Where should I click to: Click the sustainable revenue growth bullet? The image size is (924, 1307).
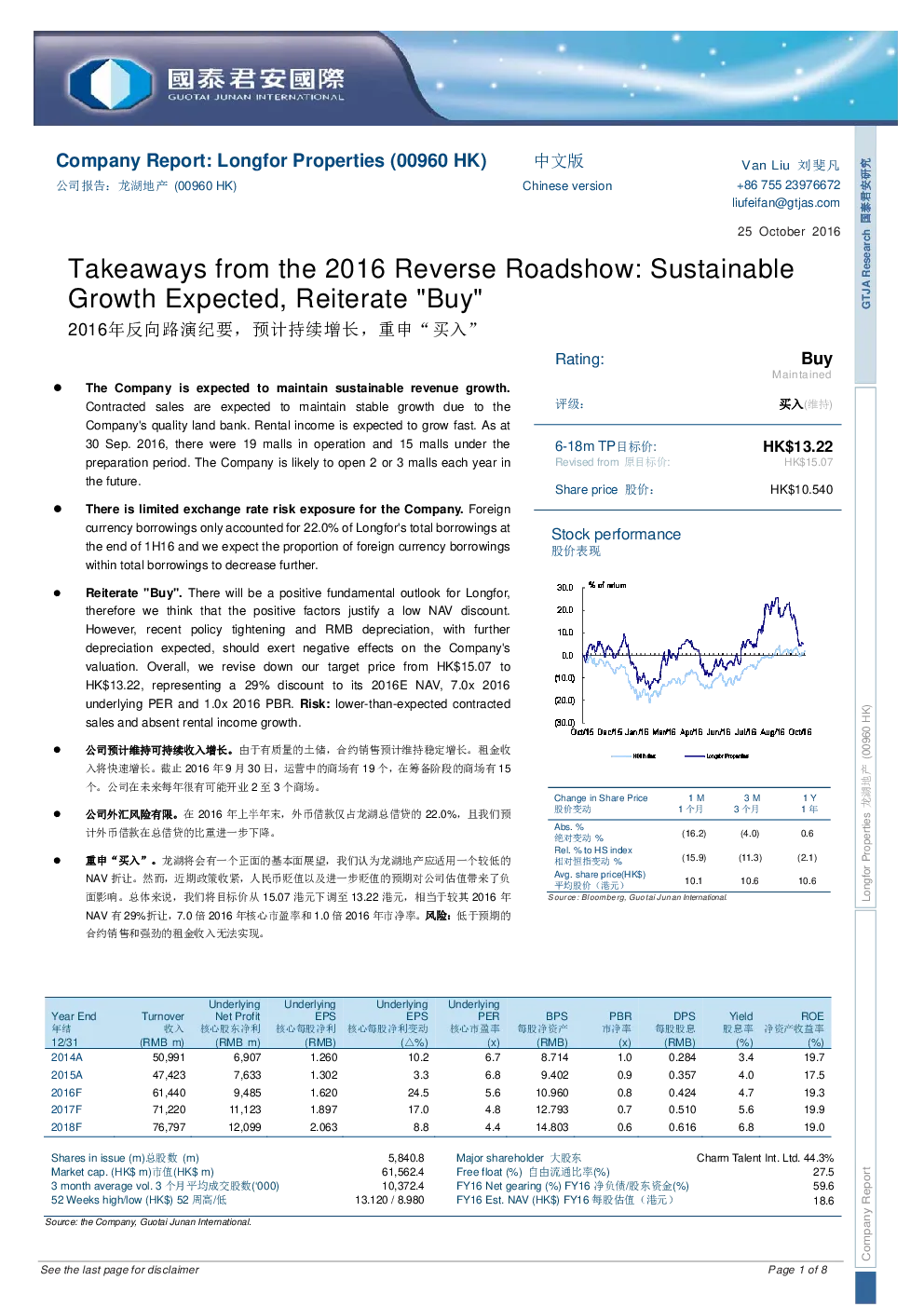click(298, 435)
